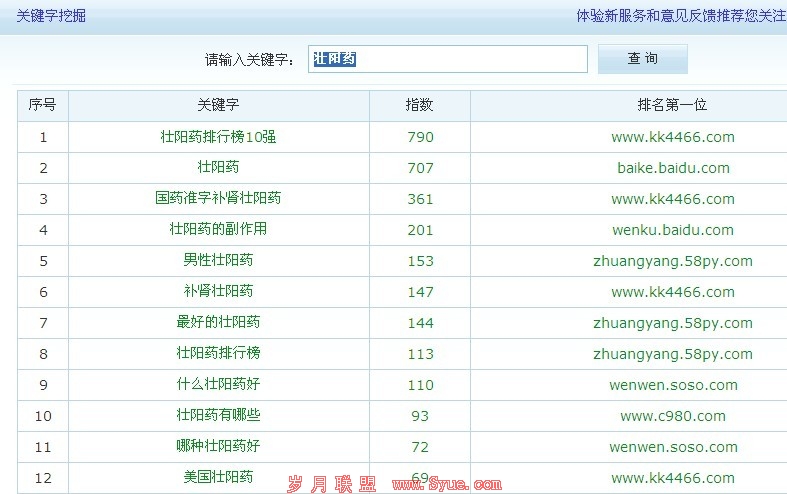Screen dimensions: 787x494
Task: Open the keyword link 男性壮阳药
Action: coord(218,261)
